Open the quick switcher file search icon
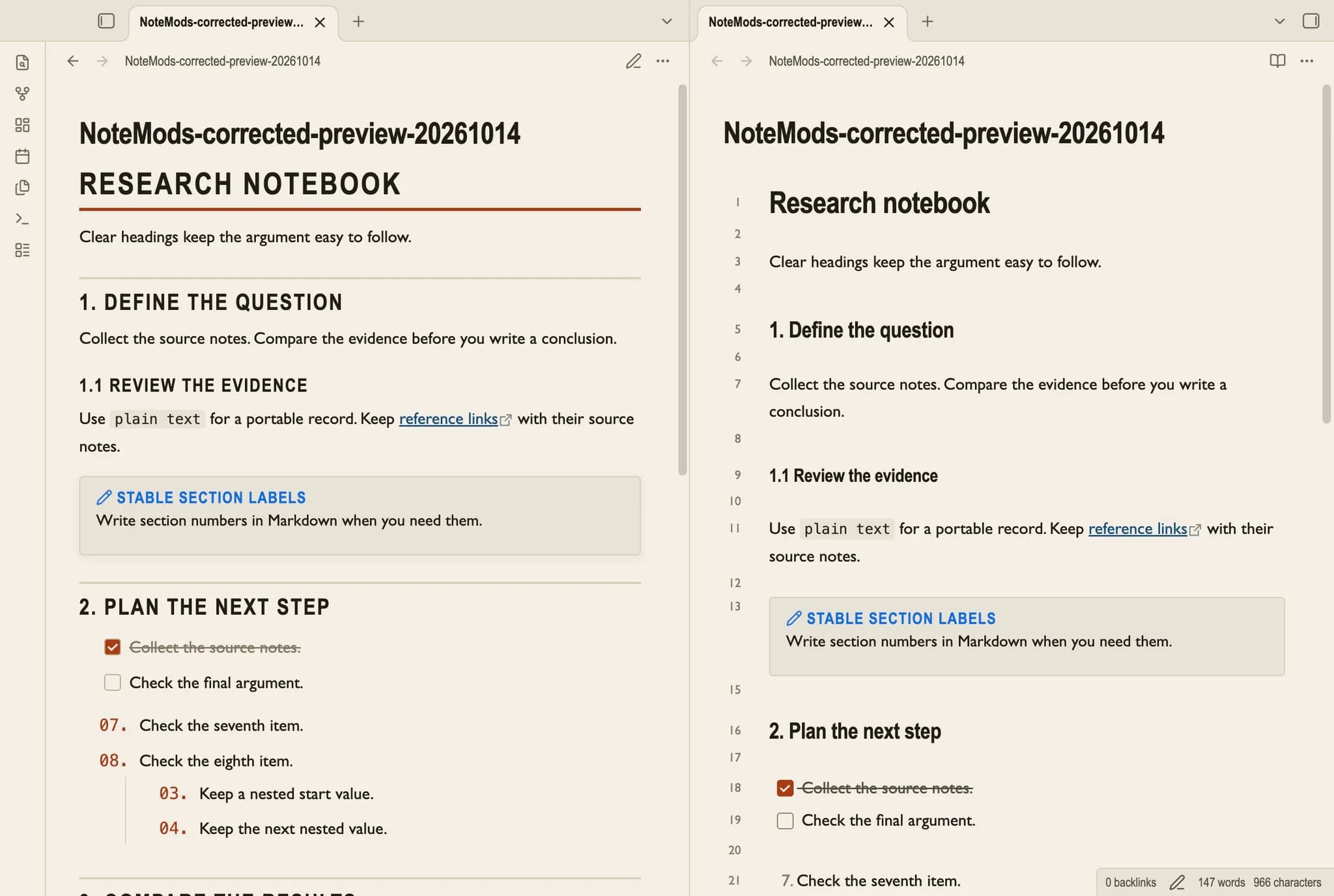 [22, 63]
